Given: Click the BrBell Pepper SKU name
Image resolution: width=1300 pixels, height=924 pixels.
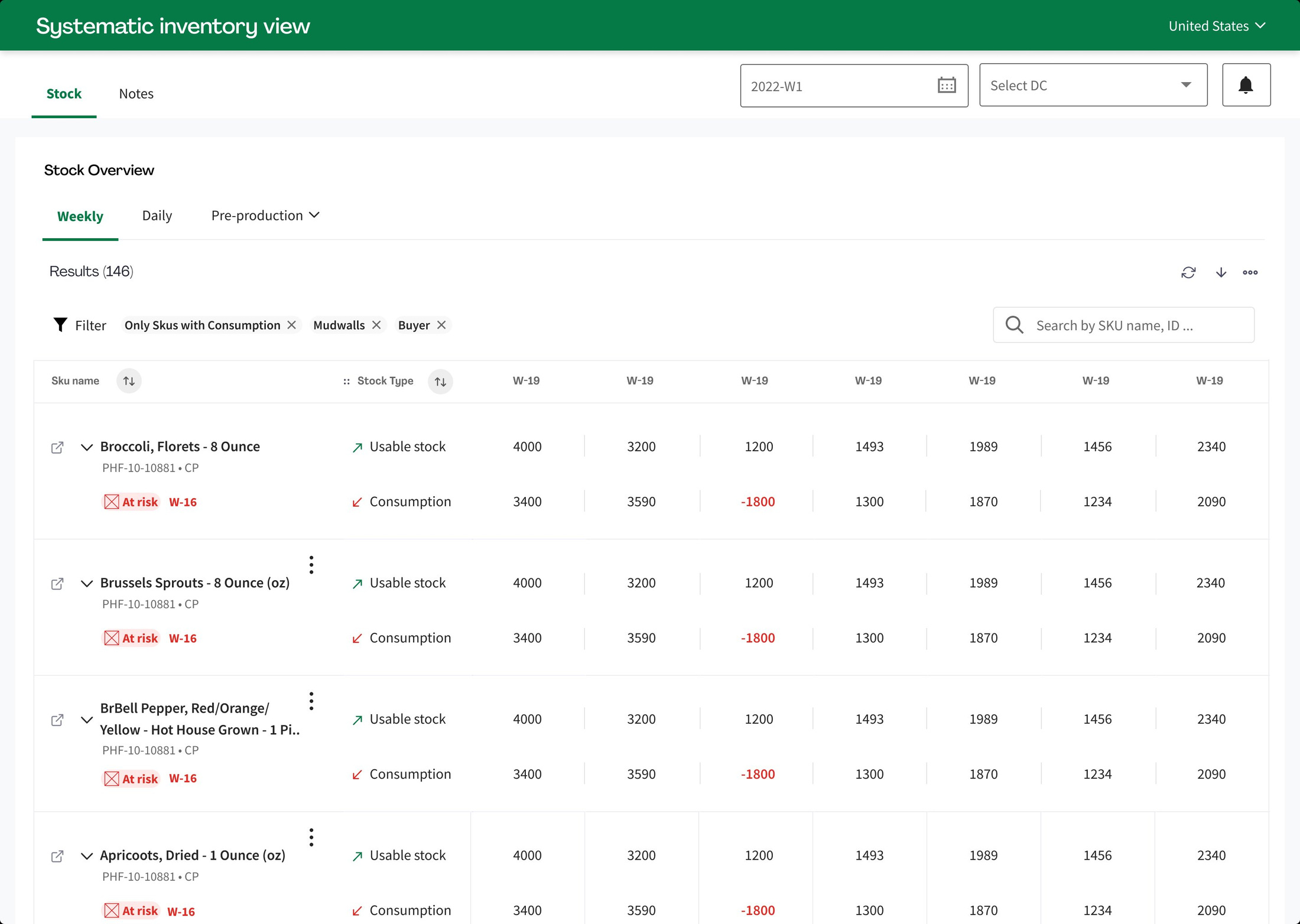Looking at the screenshot, I should tap(200, 719).
